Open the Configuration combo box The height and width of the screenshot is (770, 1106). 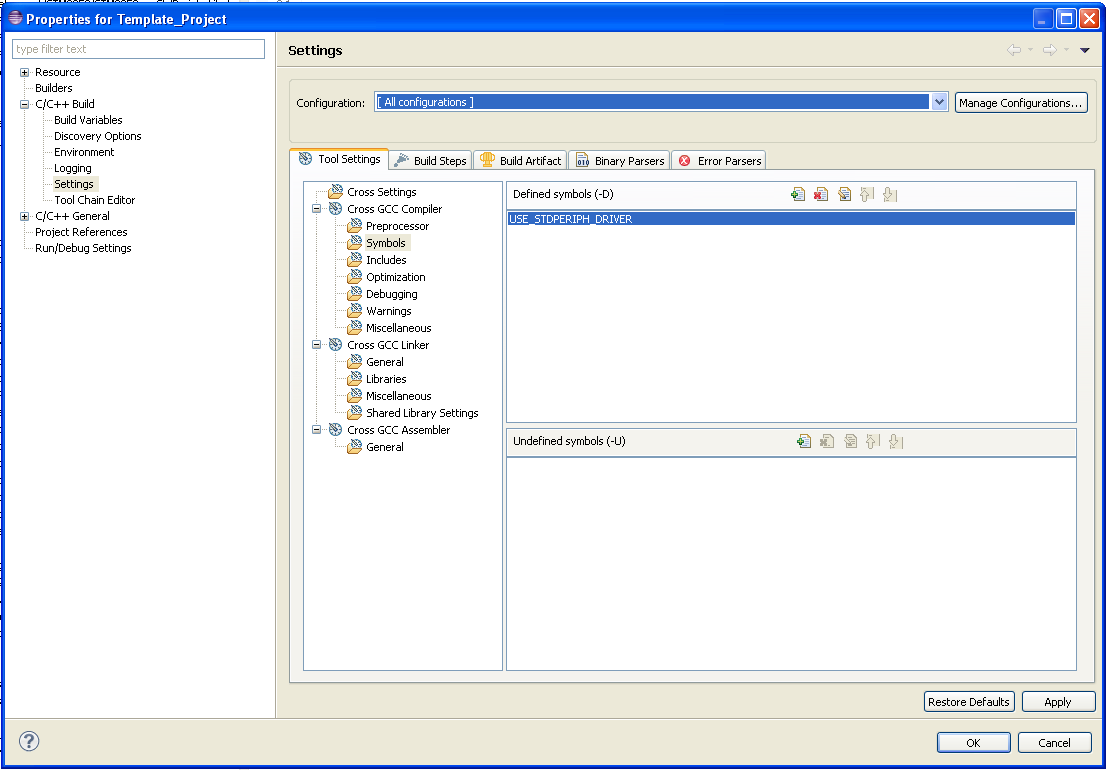click(660, 102)
